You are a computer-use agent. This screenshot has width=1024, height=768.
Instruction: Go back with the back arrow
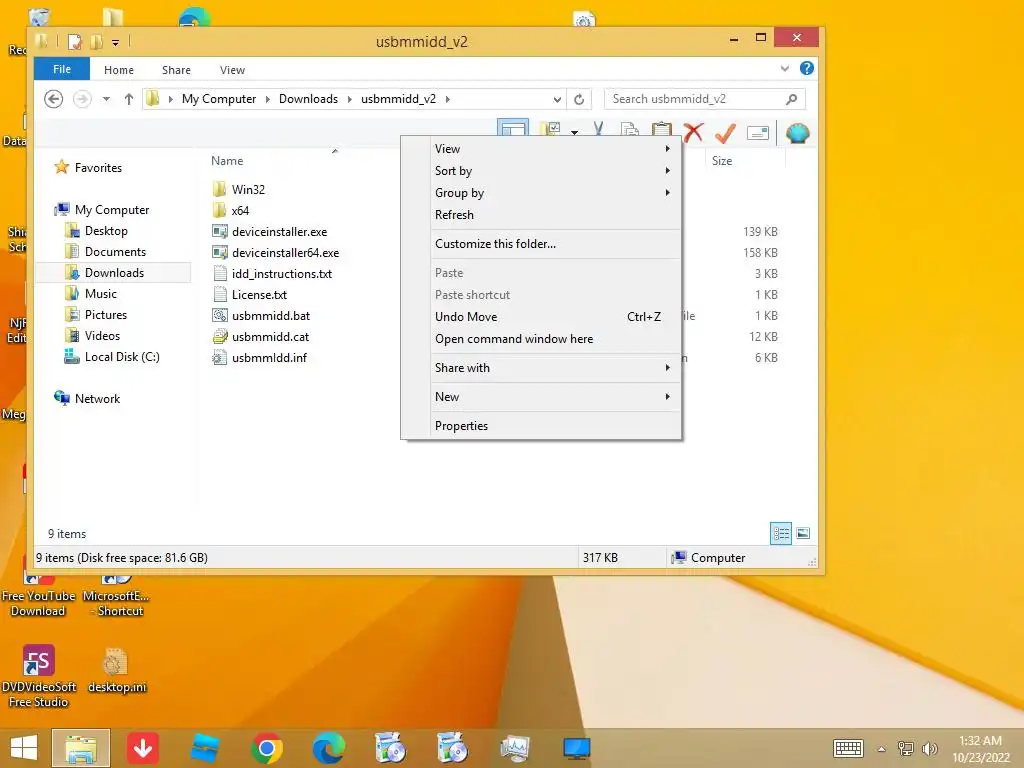(54, 99)
